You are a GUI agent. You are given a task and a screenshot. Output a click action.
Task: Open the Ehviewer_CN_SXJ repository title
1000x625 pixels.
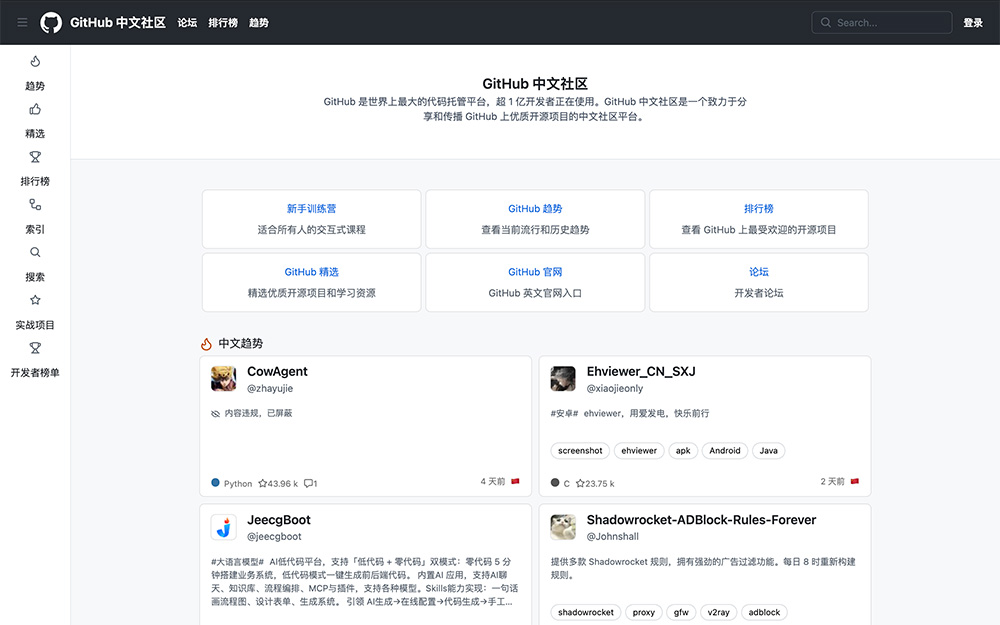tap(641, 371)
